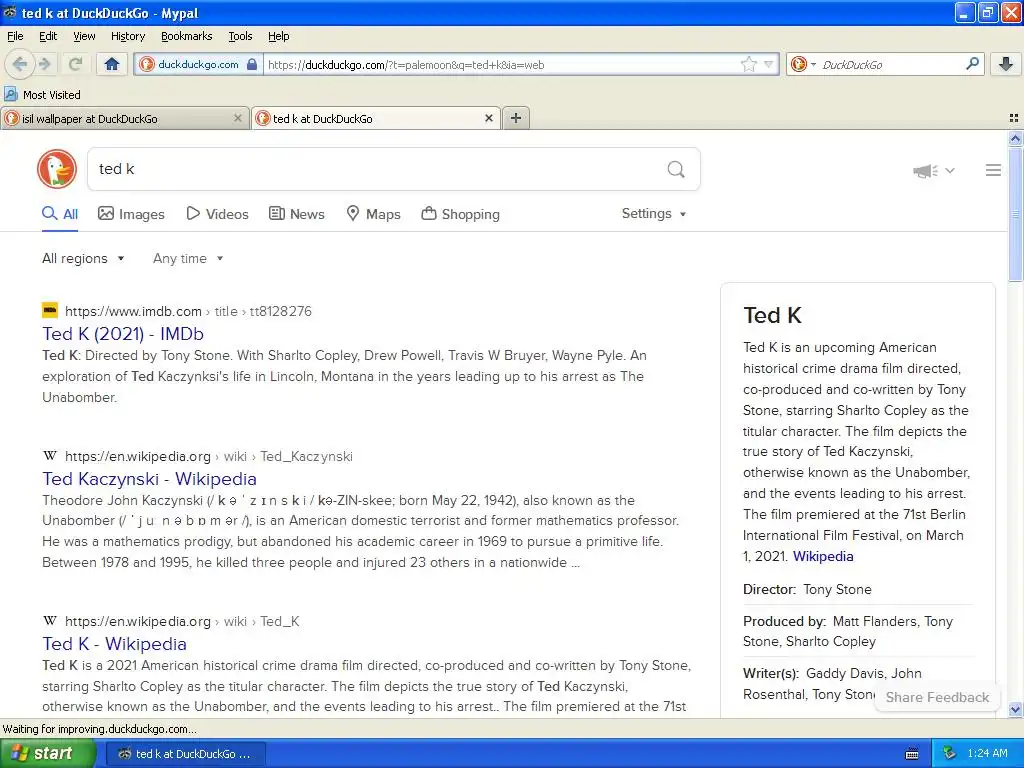Click the DuckDuckGo duck logo
Viewport: 1024px width, 768px height.
pos(57,169)
